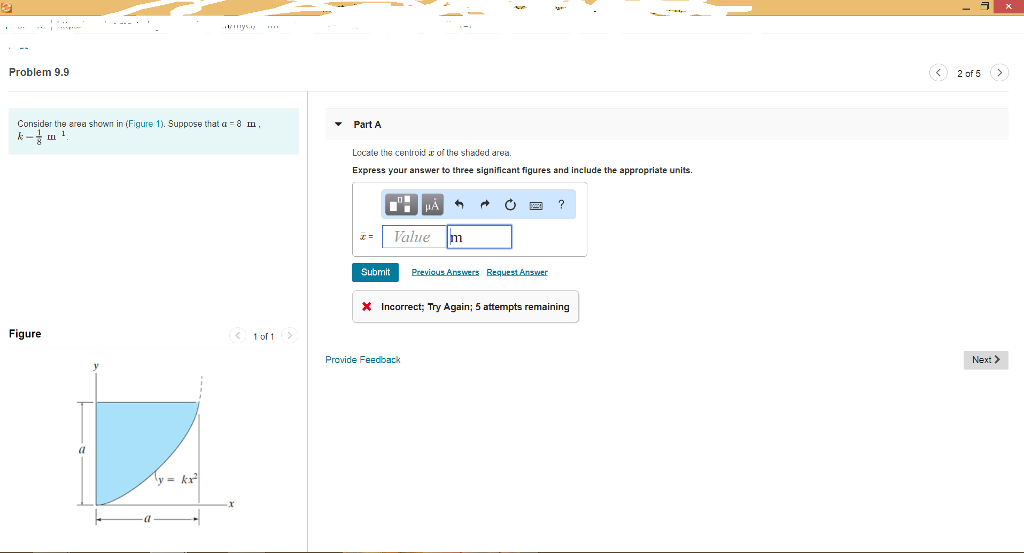
Task: Click the Incorrect; Try Again message
Action: (x=466, y=307)
